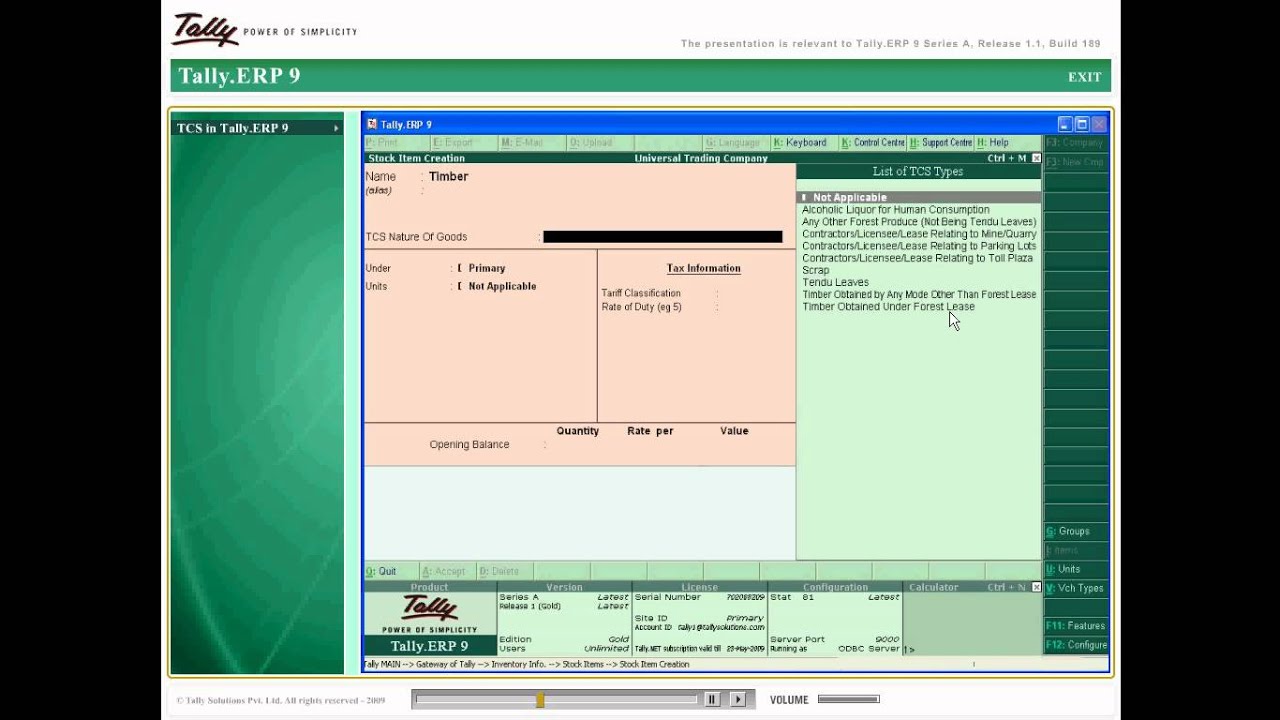Image resolution: width=1280 pixels, height=720 pixels.
Task: Click the Opening Balance label
Action: (469, 445)
